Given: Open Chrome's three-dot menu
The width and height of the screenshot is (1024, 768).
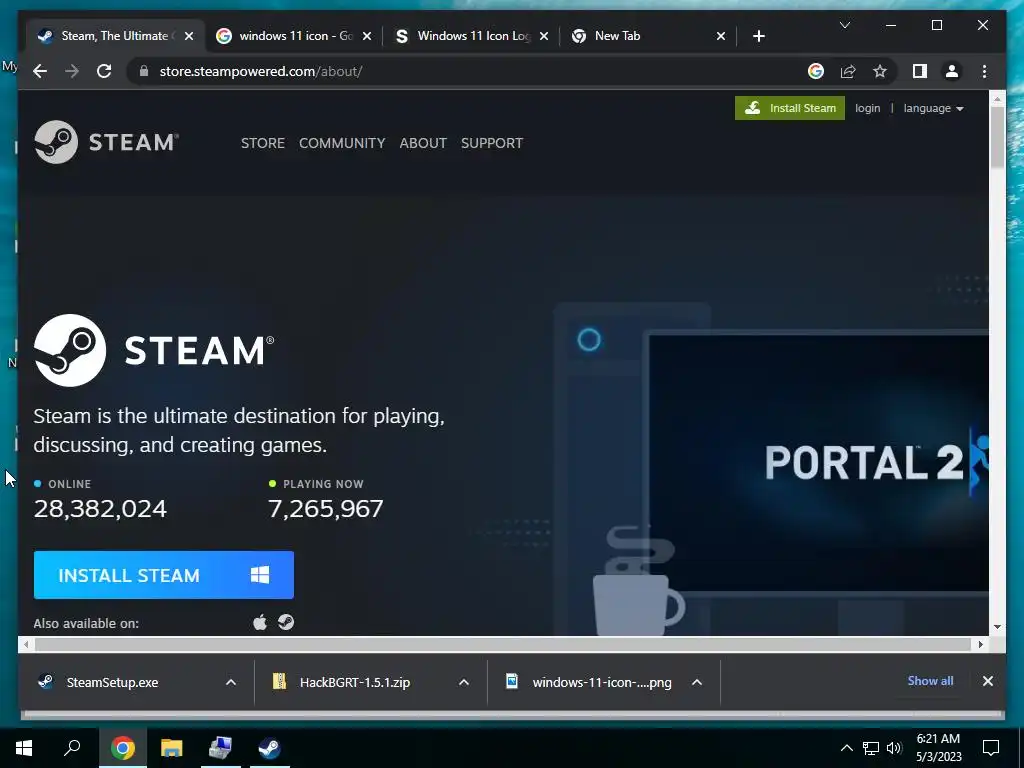Looking at the screenshot, I should click(x=984, y=71).
